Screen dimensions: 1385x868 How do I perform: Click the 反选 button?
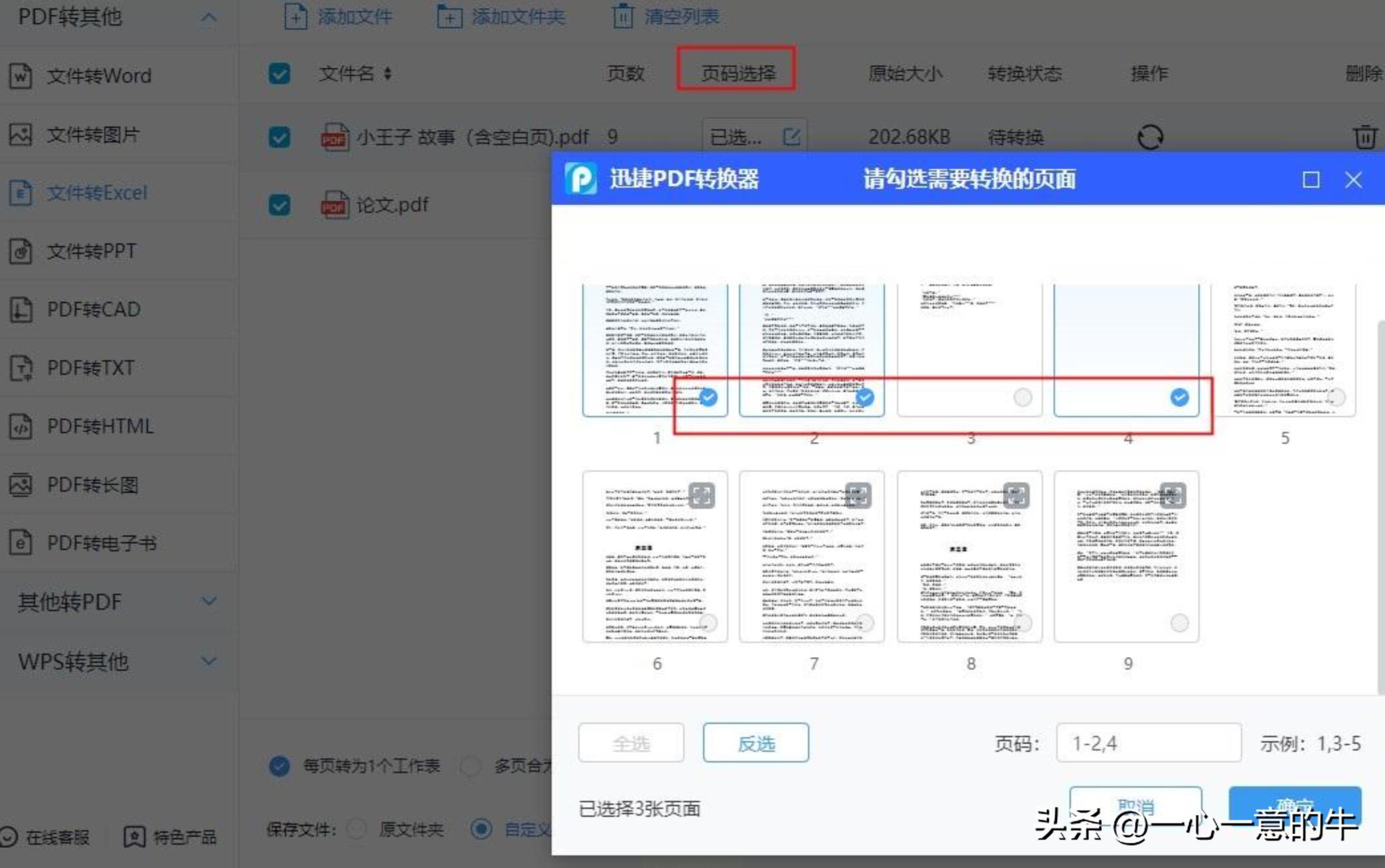click(756, 743)
